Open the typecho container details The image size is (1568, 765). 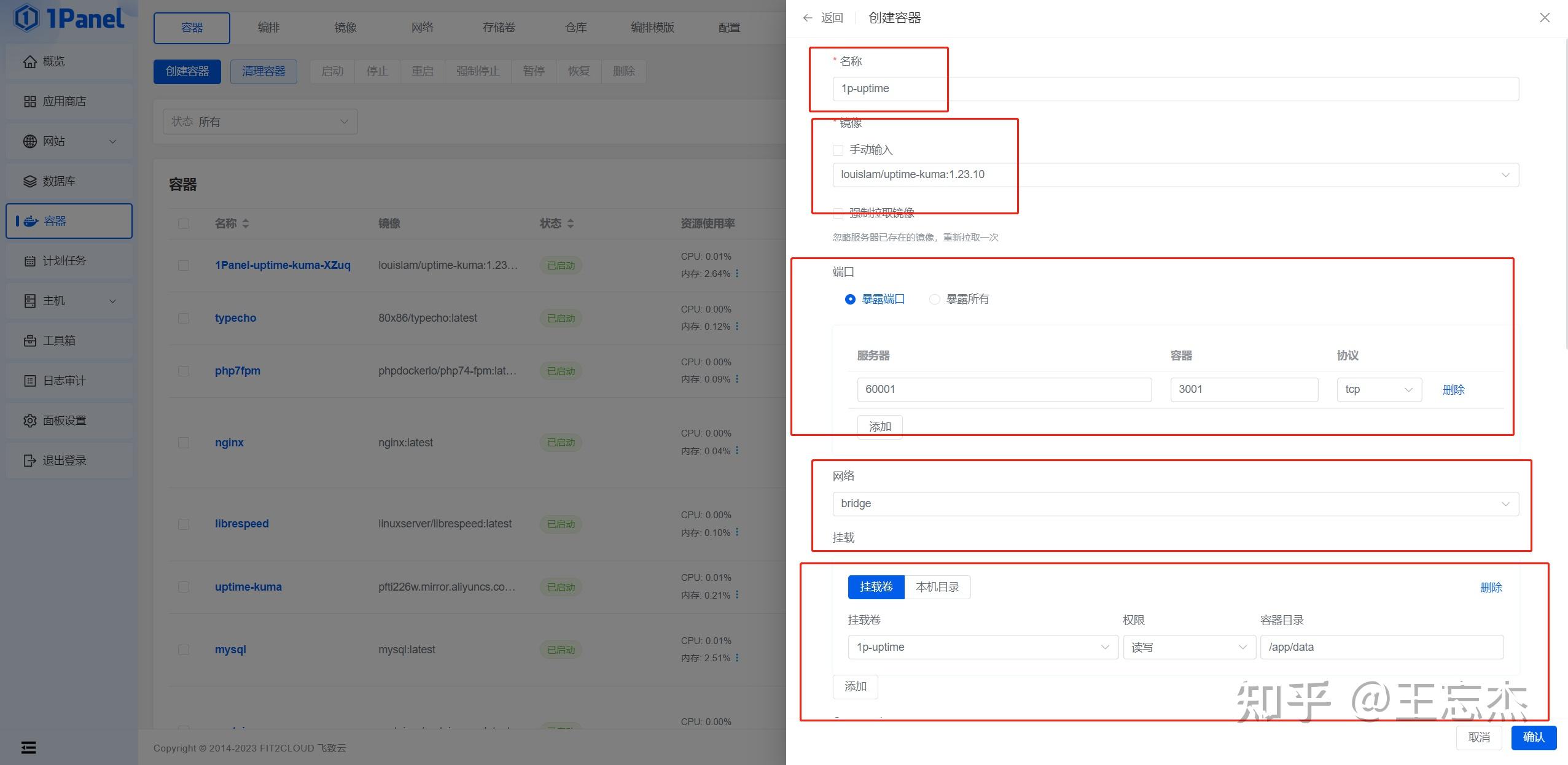coord(235,317)
